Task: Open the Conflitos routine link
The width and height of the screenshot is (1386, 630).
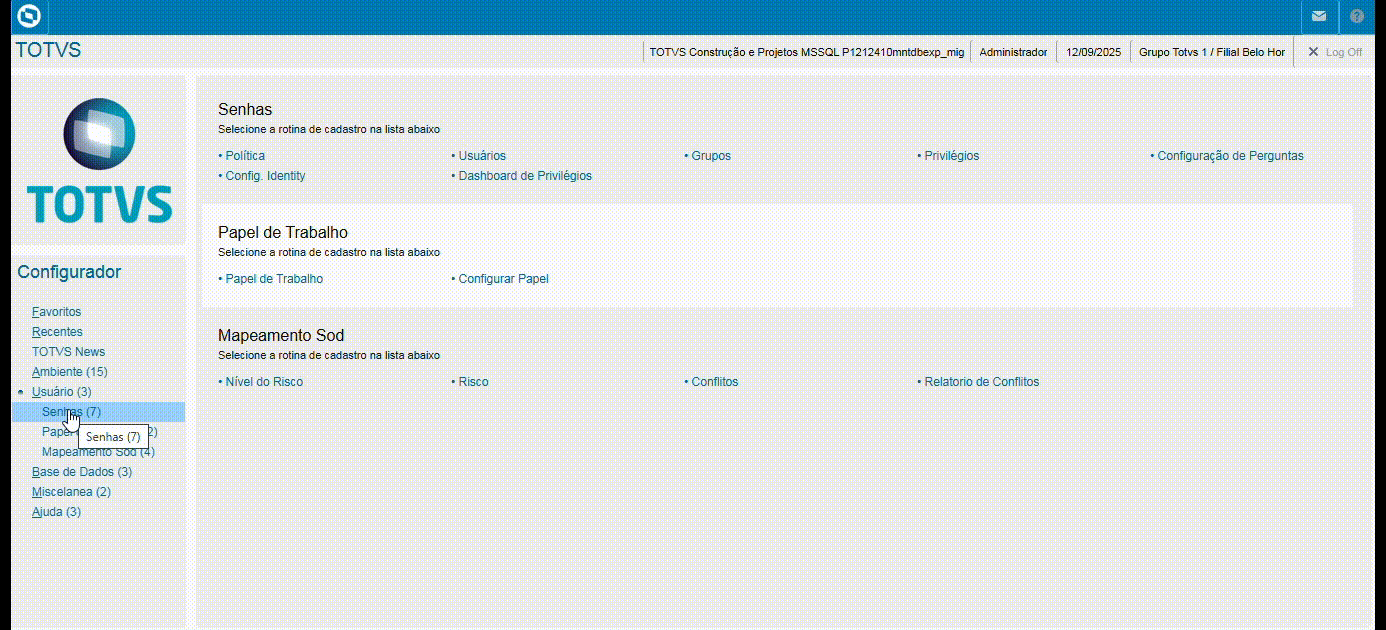Action: [715, 382]
